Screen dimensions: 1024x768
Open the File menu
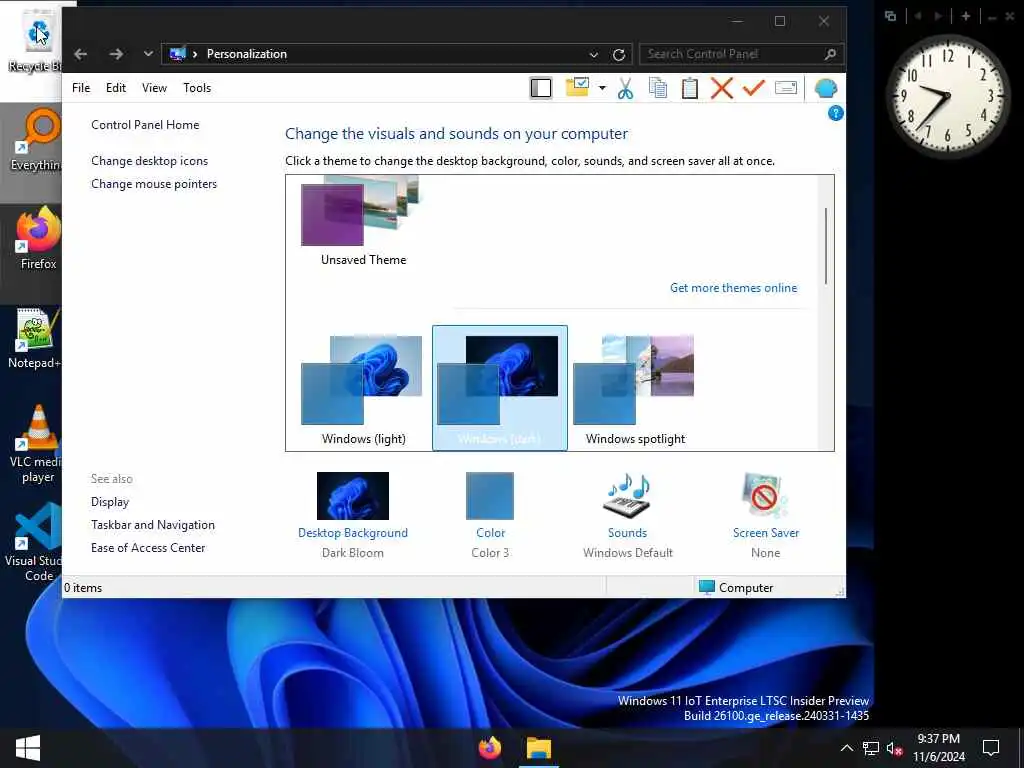tap(81, 88)
